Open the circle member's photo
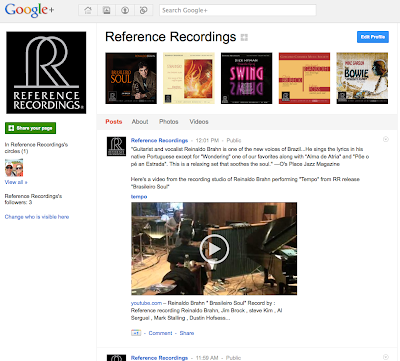This screenshot has width=400, height=361. 14,168
